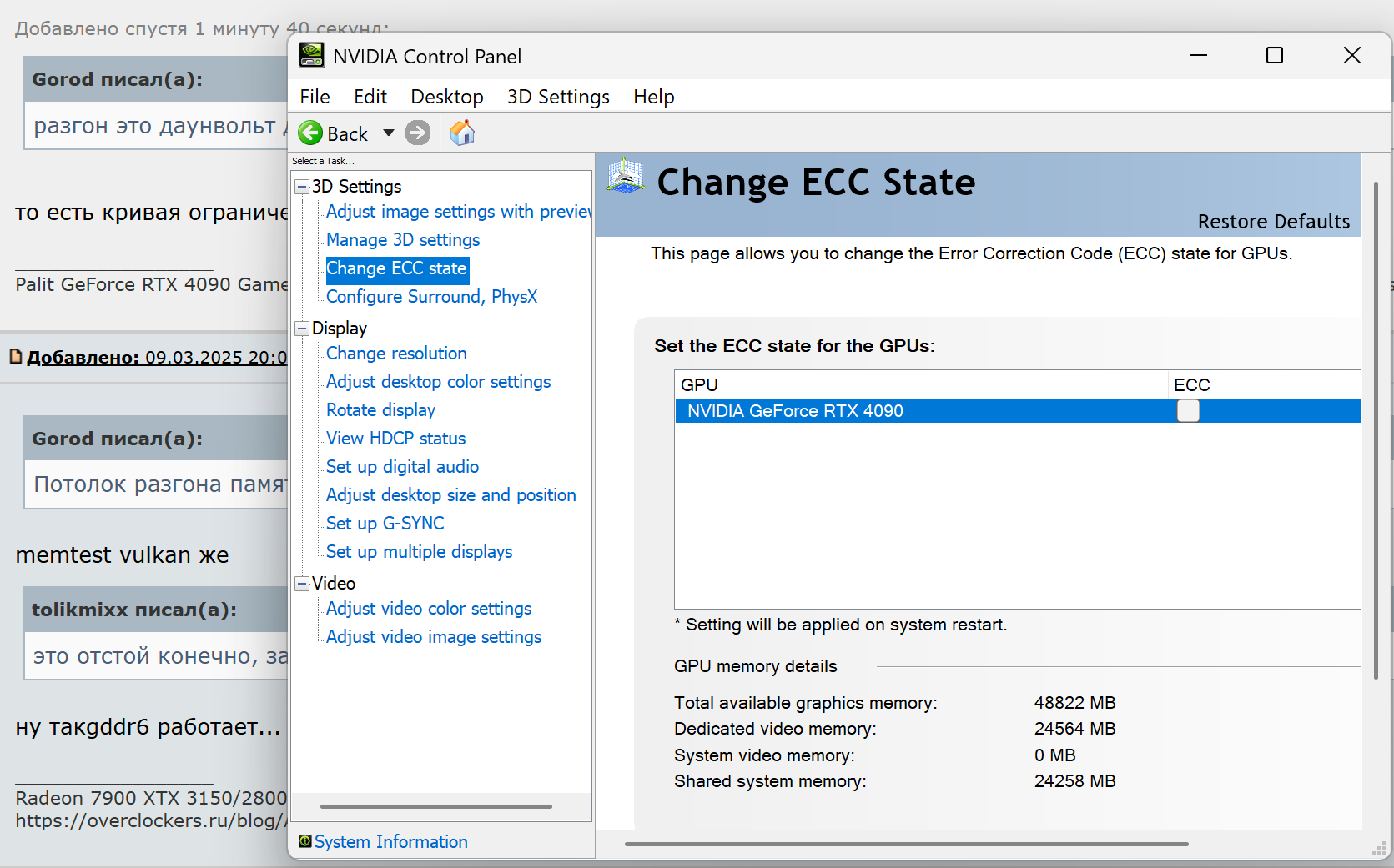1394x868 pixels.
Task: Select Rotate display
Action: pyautogui.click(x=380, y=410)
